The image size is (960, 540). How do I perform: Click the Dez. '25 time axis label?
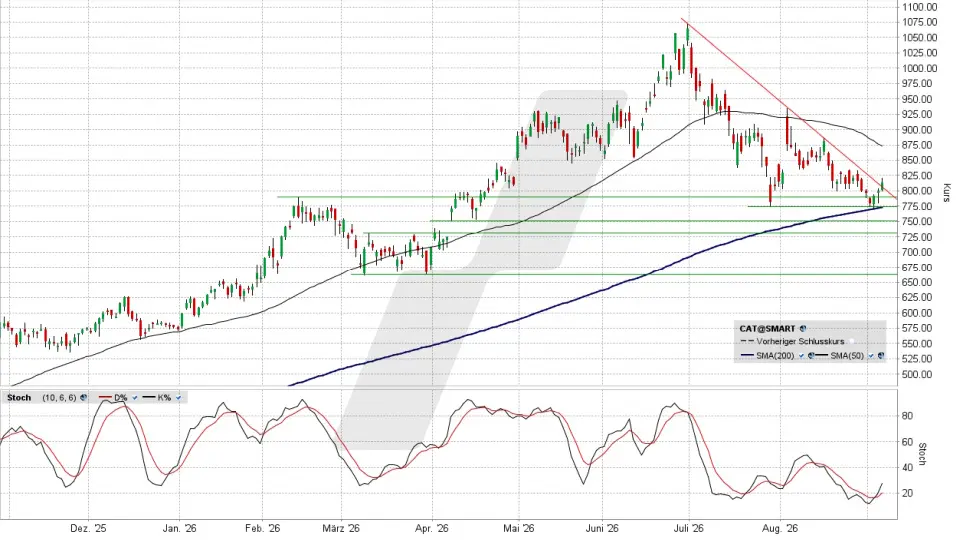[x=88, y=528]
